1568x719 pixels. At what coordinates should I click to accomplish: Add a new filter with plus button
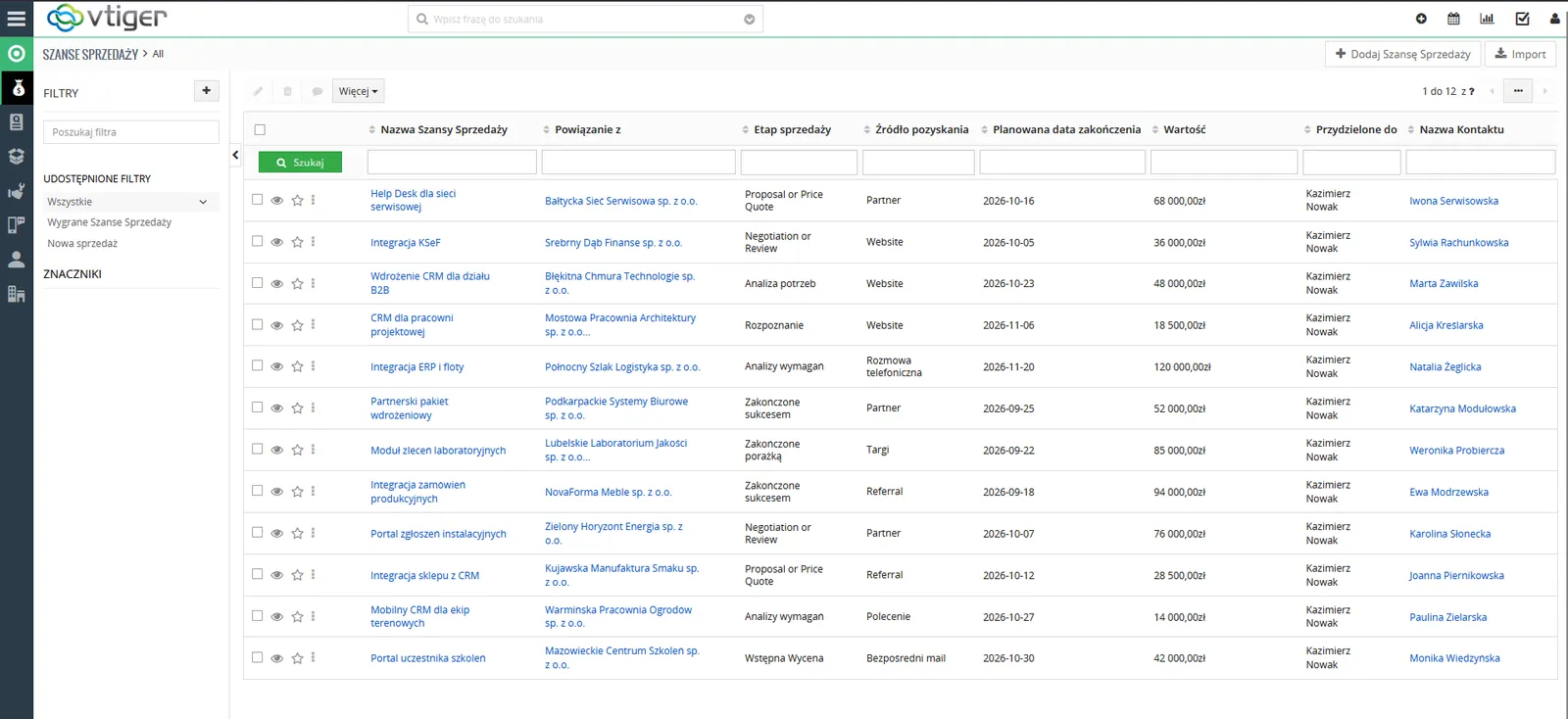pos(206,91)
